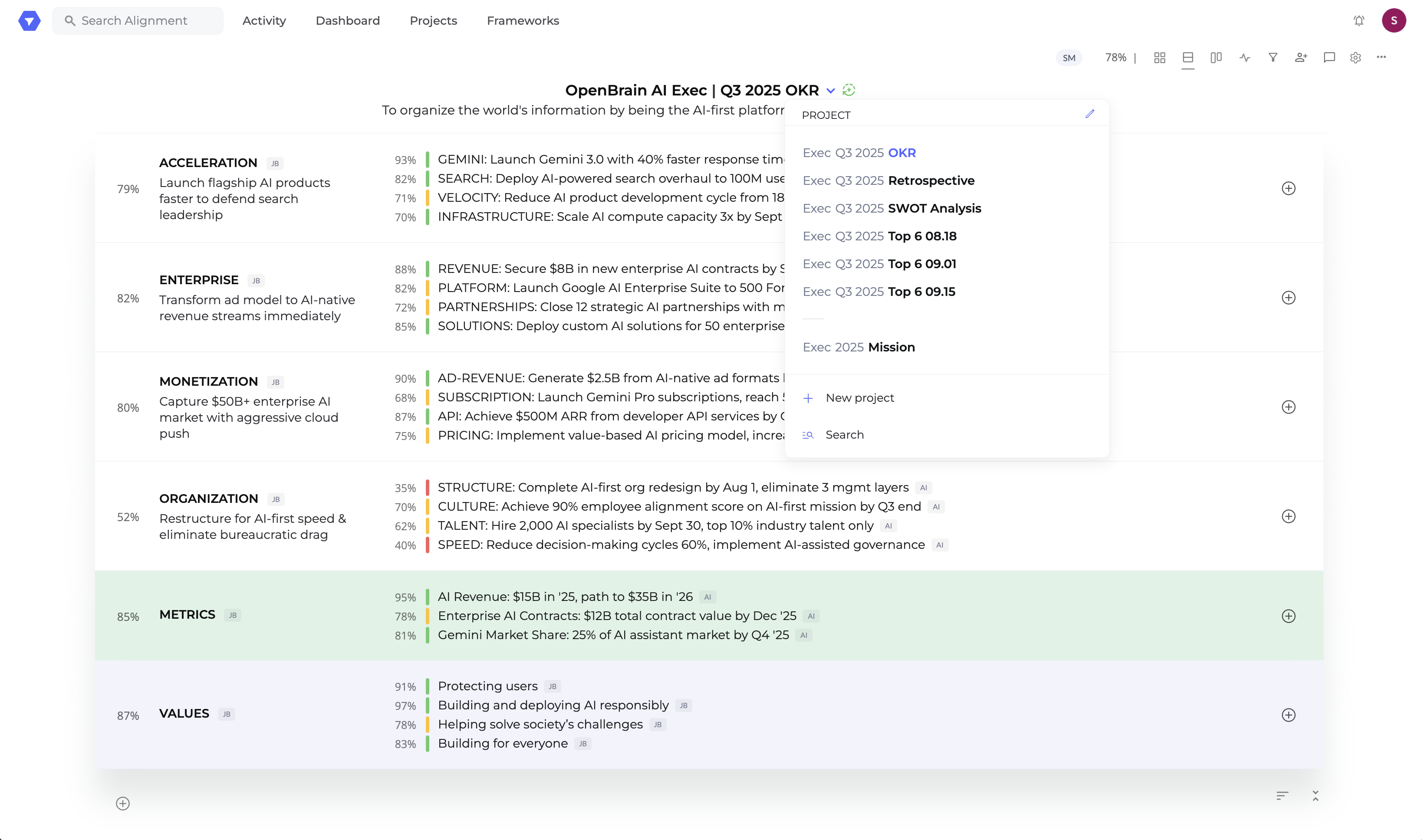Image resolution: width=1422 pixels, height=840 pixels.
Task: Select Exec Q3 2025 SWOT Analysis project
Action: pos(892,208)
